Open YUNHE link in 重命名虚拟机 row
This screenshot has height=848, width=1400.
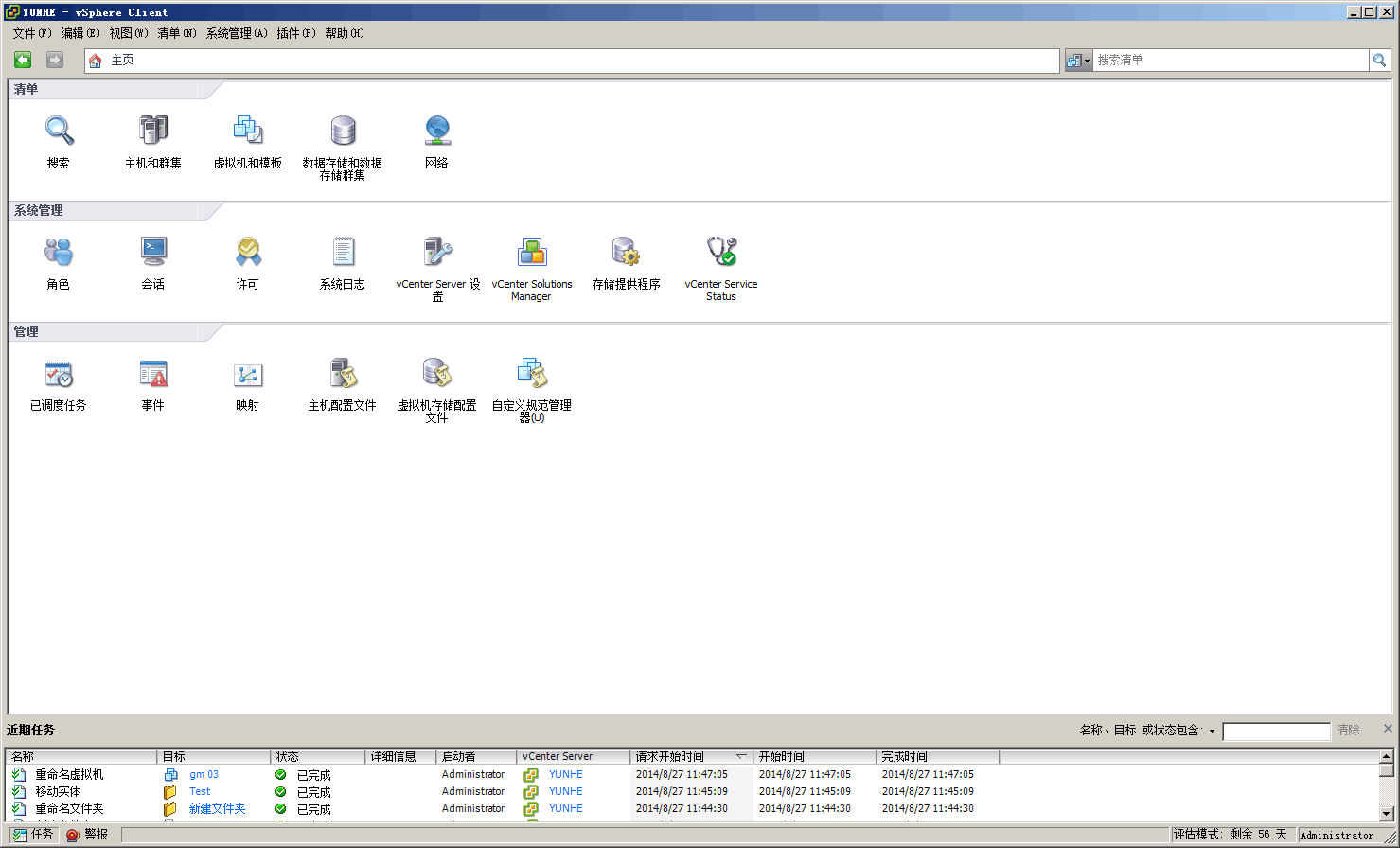pos(565,774)
